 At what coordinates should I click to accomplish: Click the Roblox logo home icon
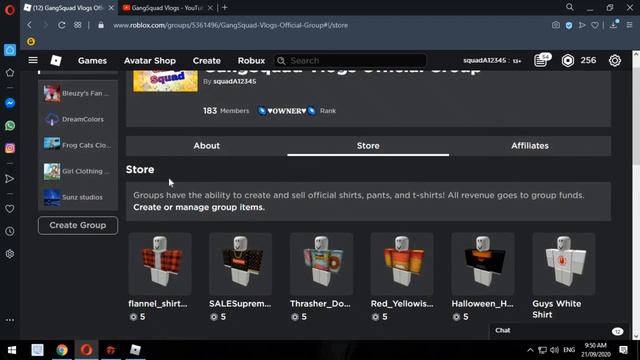coord(56,60)
